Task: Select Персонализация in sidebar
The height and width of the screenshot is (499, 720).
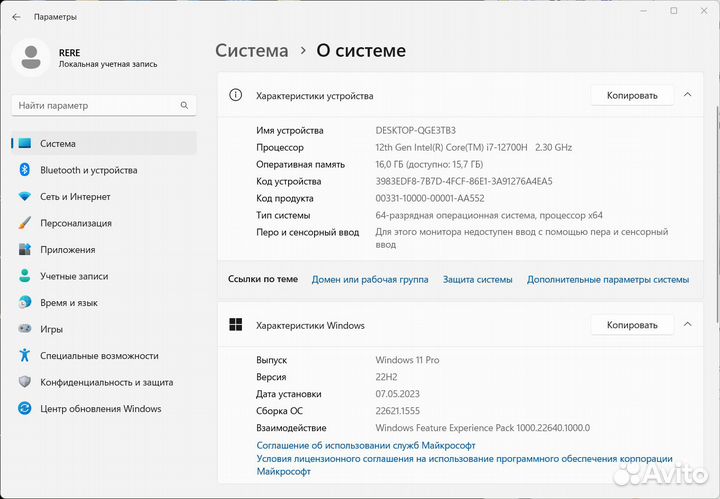Action: [104, 223]
